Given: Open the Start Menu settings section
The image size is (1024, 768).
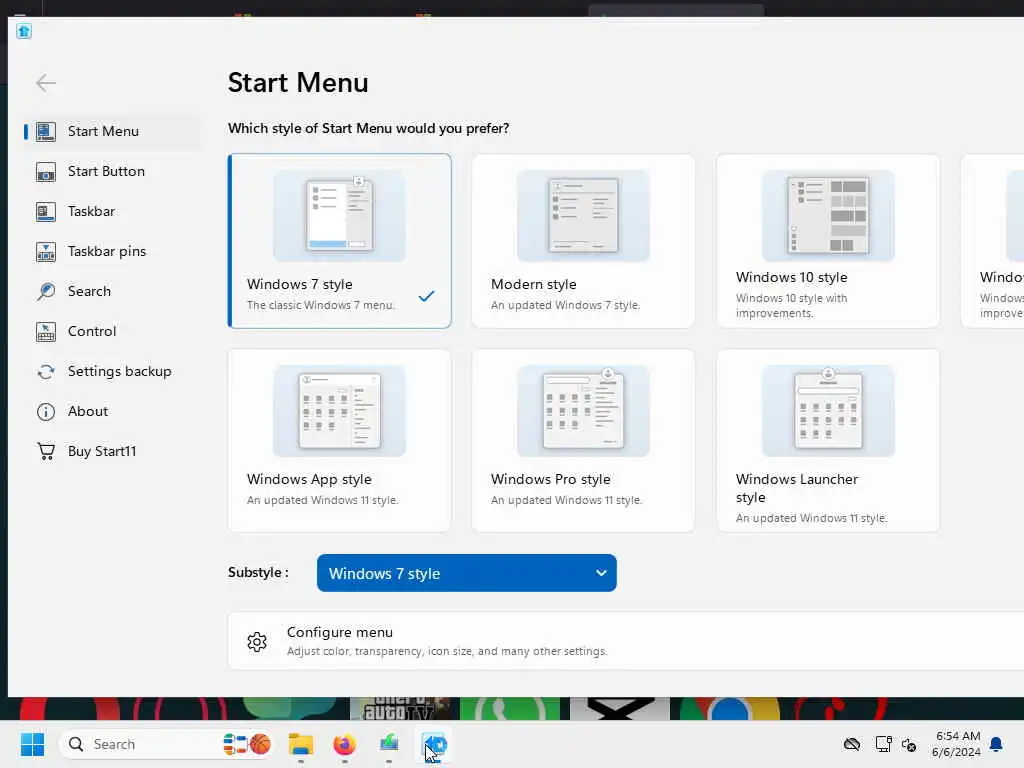Looking at the screenshot, I should tap(111, 131).
